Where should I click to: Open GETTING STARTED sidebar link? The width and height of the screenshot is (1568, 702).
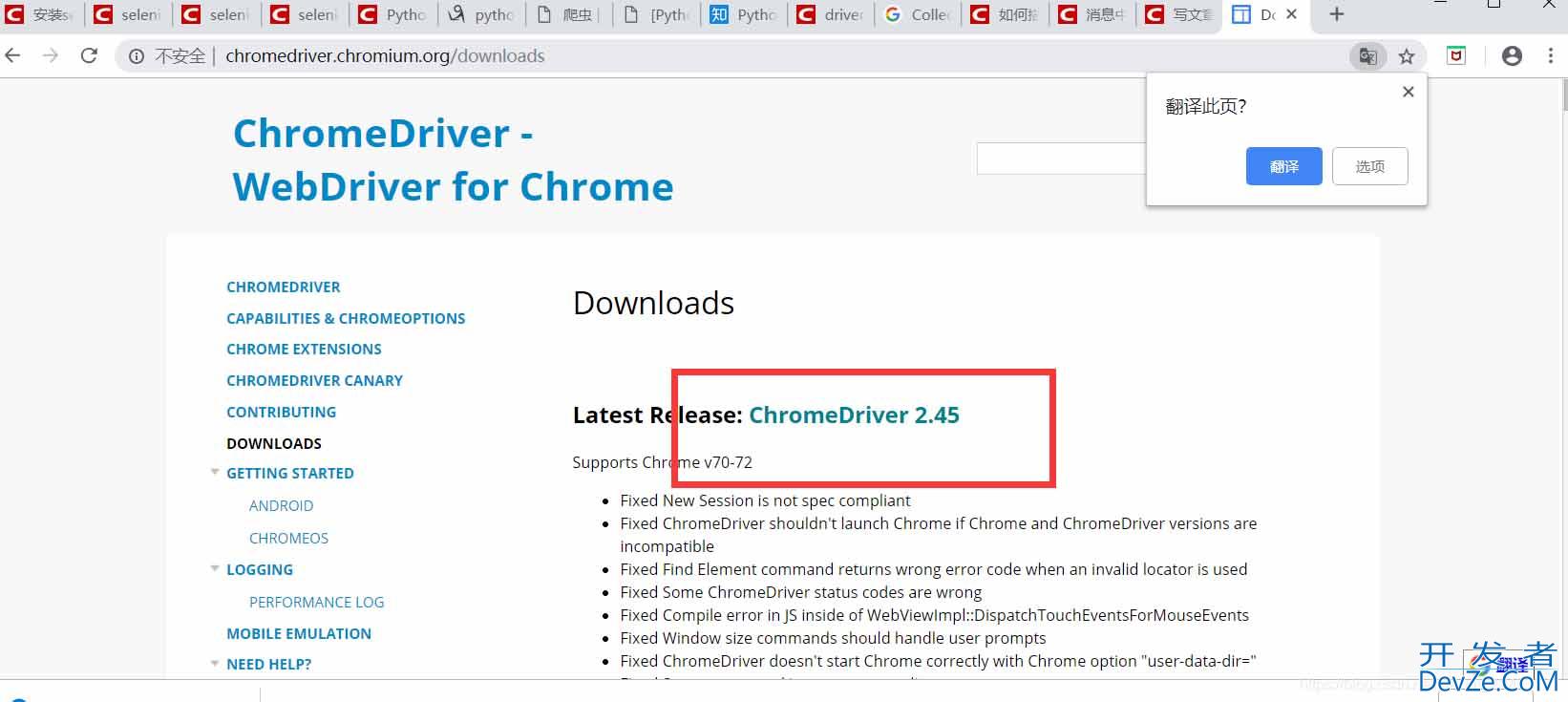pos(290,473)
